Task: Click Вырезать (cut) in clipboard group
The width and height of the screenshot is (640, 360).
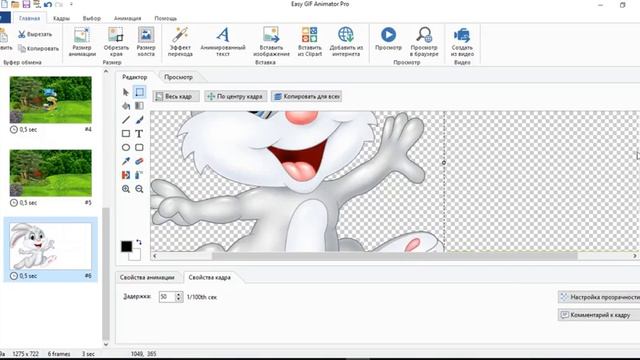Action: (x=35, y=34)
